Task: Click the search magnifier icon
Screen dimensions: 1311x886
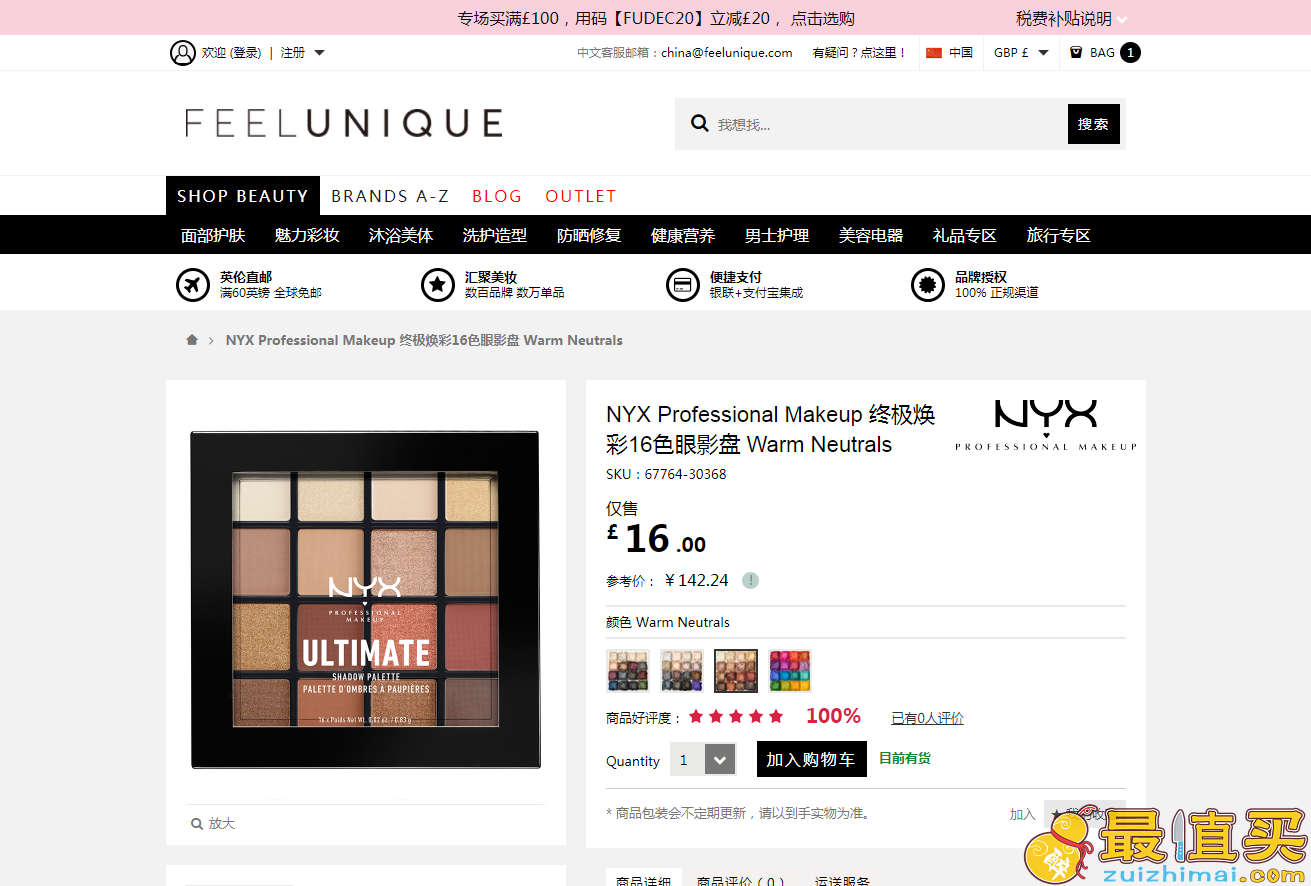Action: 700,124
